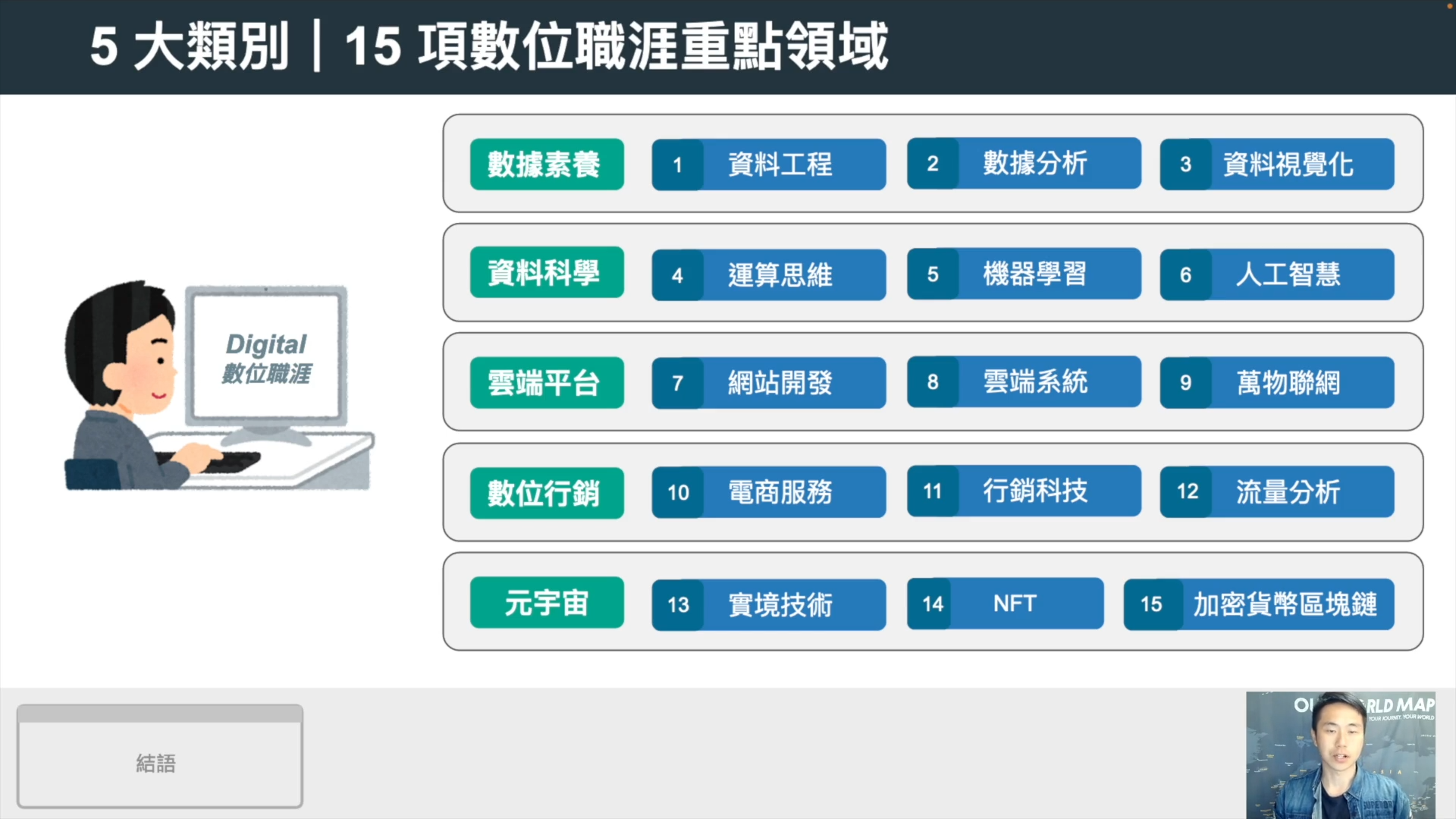The height and width of the screenshot is (819, 1456).
Task: Select item 7 網站開發
Action: [769, 383]
